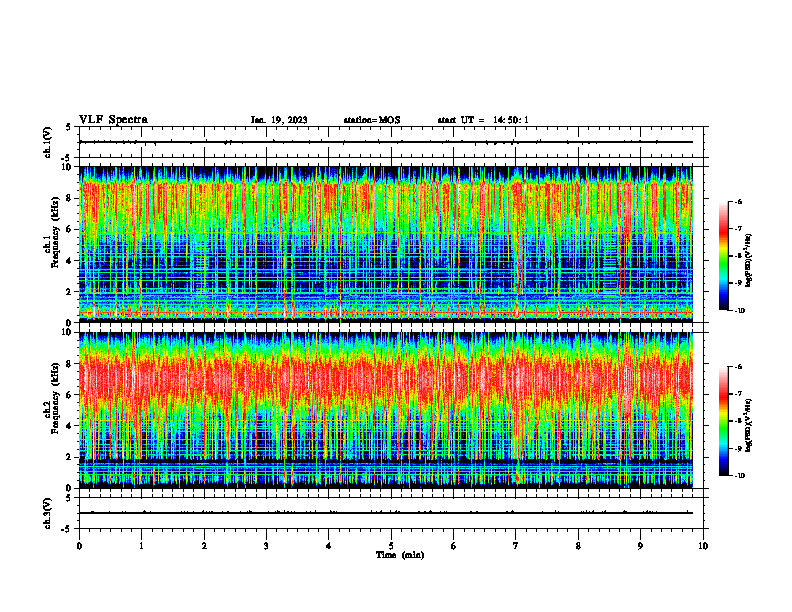Click the ch.1 colorbar gradient strip
This screenshot has height=612, width=792.
coord(724,256)
